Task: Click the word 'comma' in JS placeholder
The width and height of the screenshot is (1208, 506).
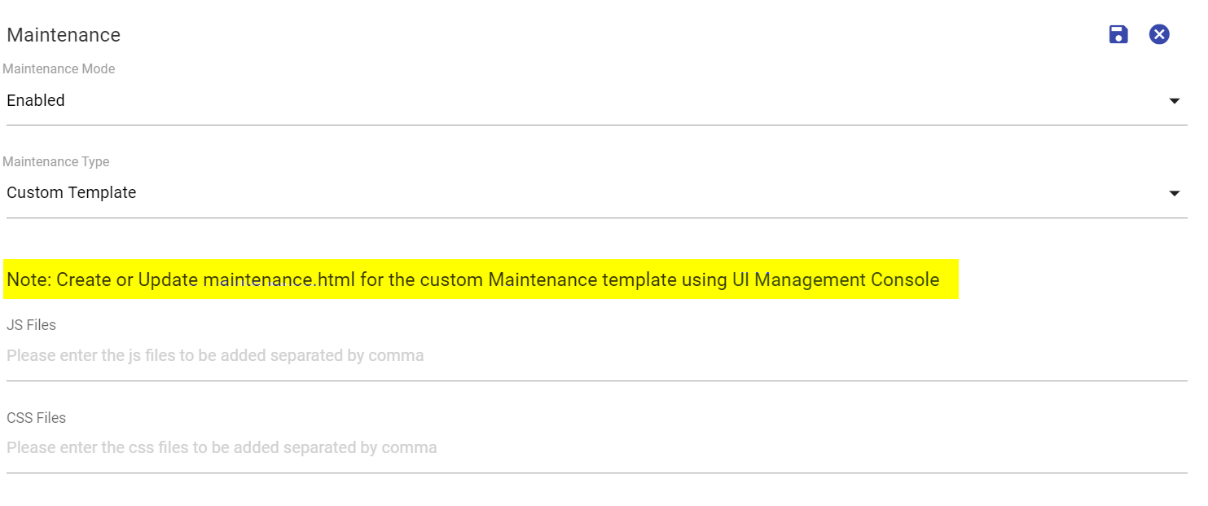Action: 400,356
